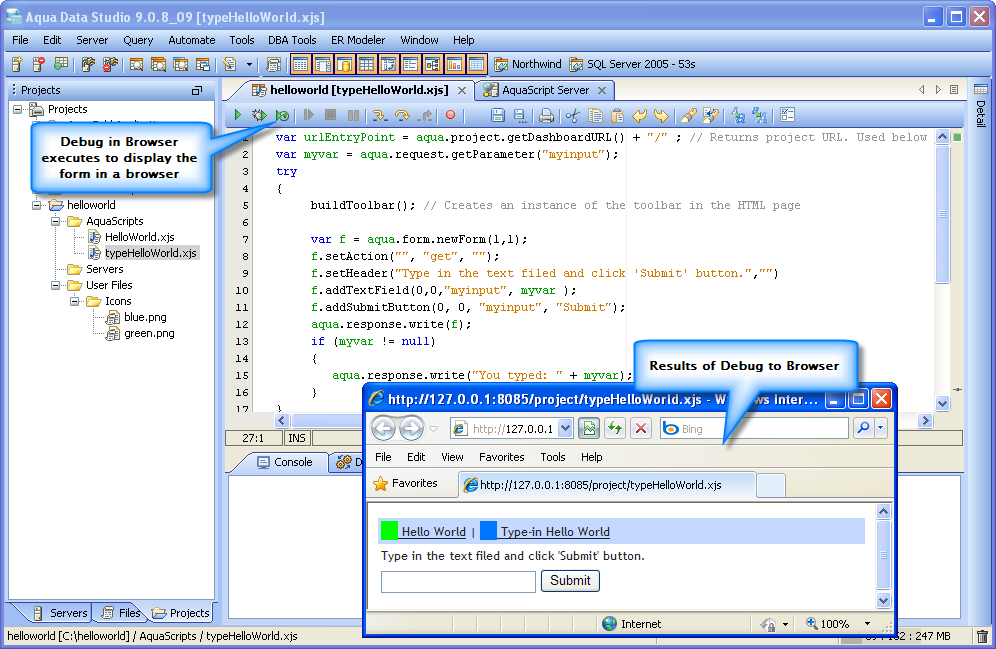
Task: Open the browser zoom level dropdown
Action: [867, 624]
